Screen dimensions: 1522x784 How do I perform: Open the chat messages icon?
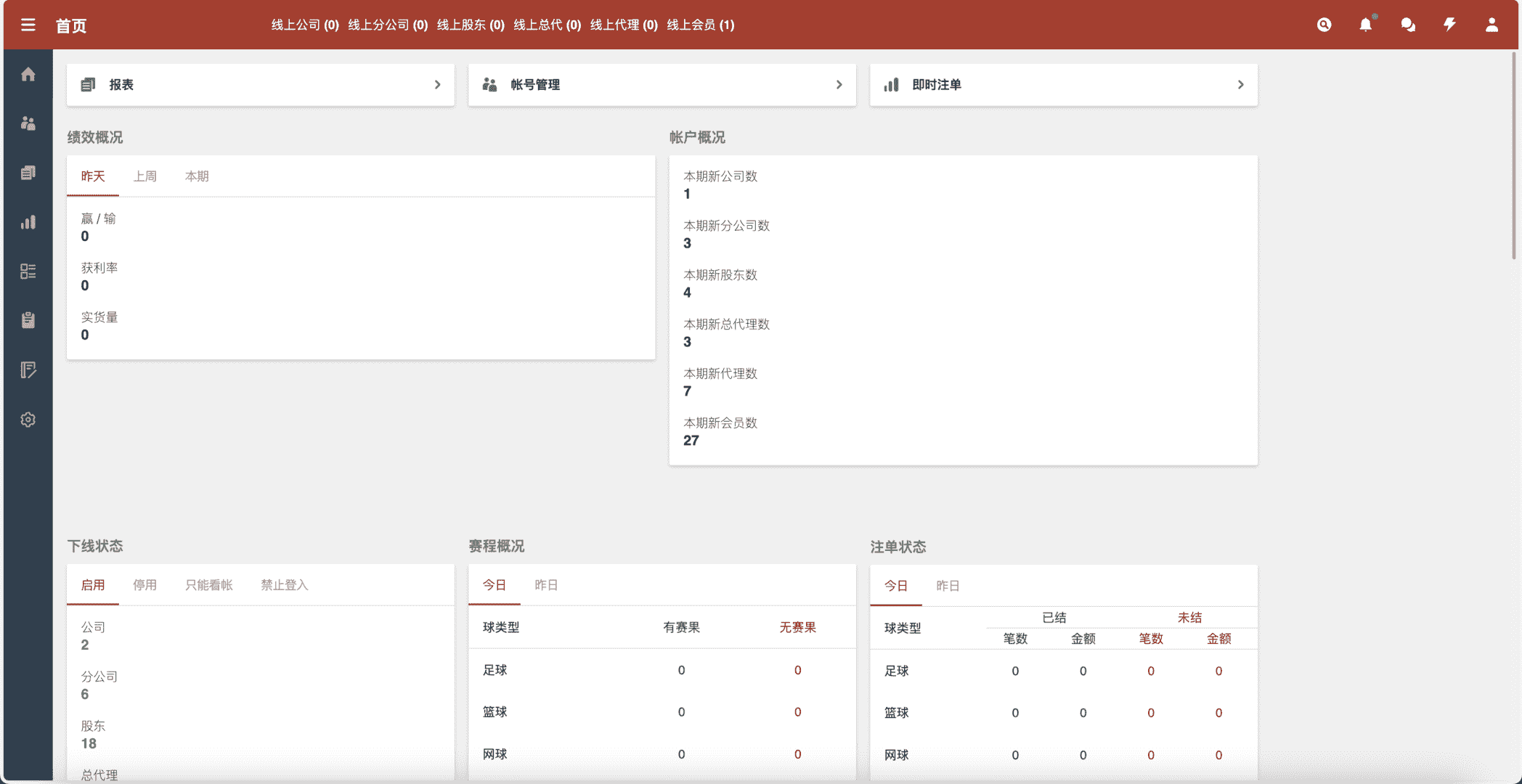pos(1408,25)
